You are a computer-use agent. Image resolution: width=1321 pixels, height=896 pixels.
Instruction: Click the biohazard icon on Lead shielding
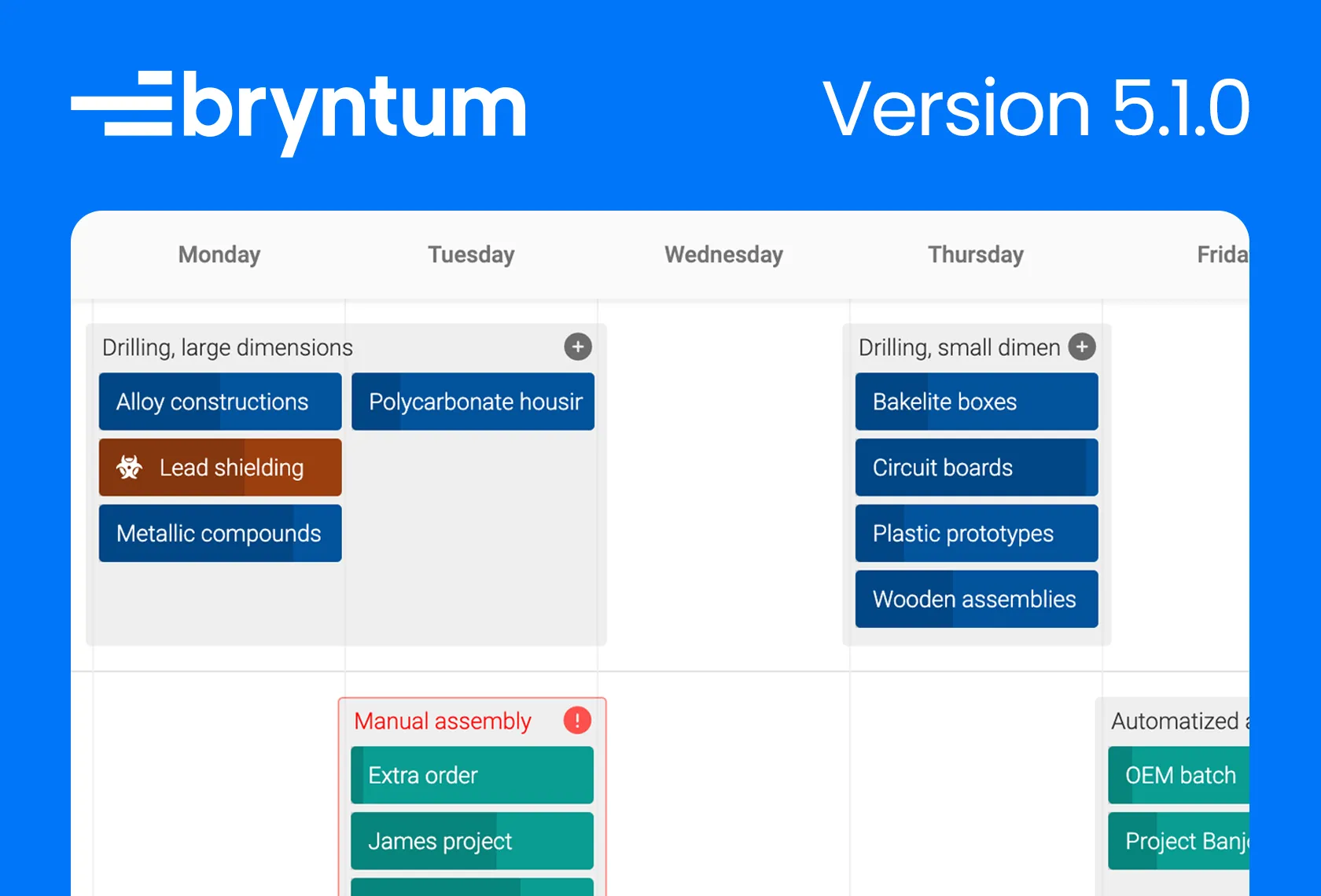130,467
